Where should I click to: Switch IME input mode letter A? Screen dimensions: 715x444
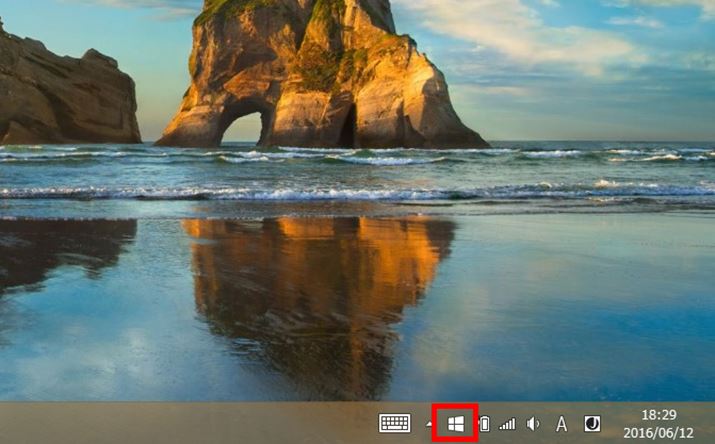(561, 424)
